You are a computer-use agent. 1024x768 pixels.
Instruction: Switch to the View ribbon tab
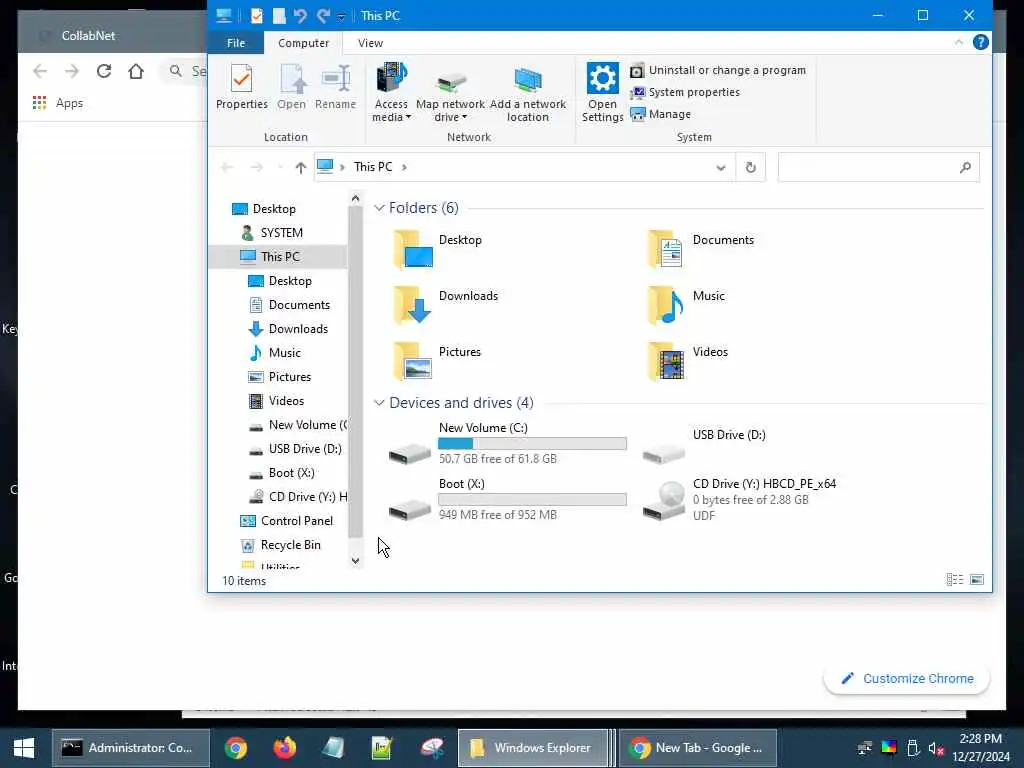point(370,43)
